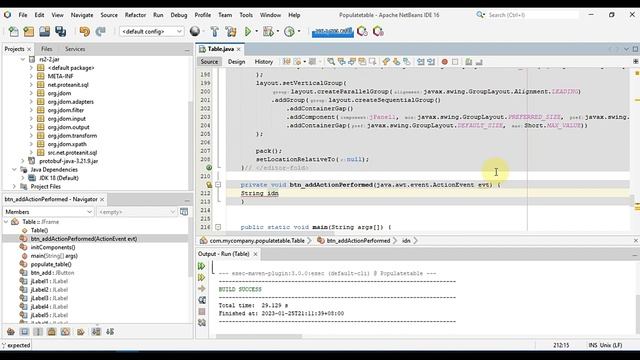The width and height of the screenshot is (640, 360).
Task: Click the Output horizontal scrollbar
Action: tap(259, 337)
